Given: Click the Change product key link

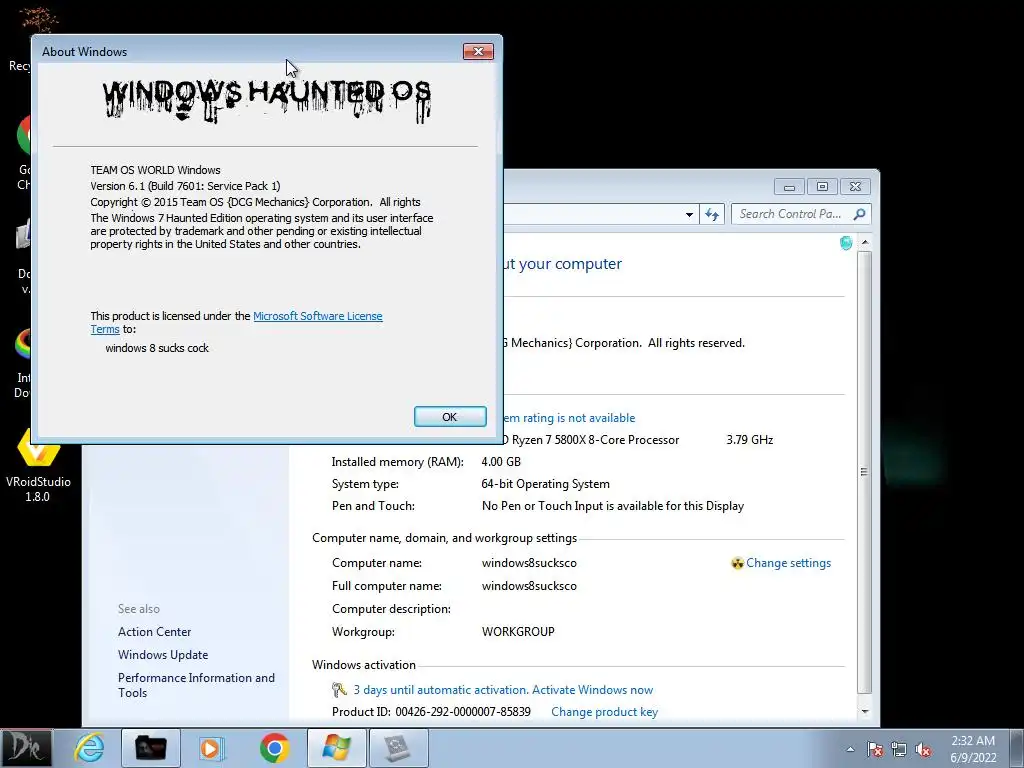Looking at the screenshot, I should (604, 712).
